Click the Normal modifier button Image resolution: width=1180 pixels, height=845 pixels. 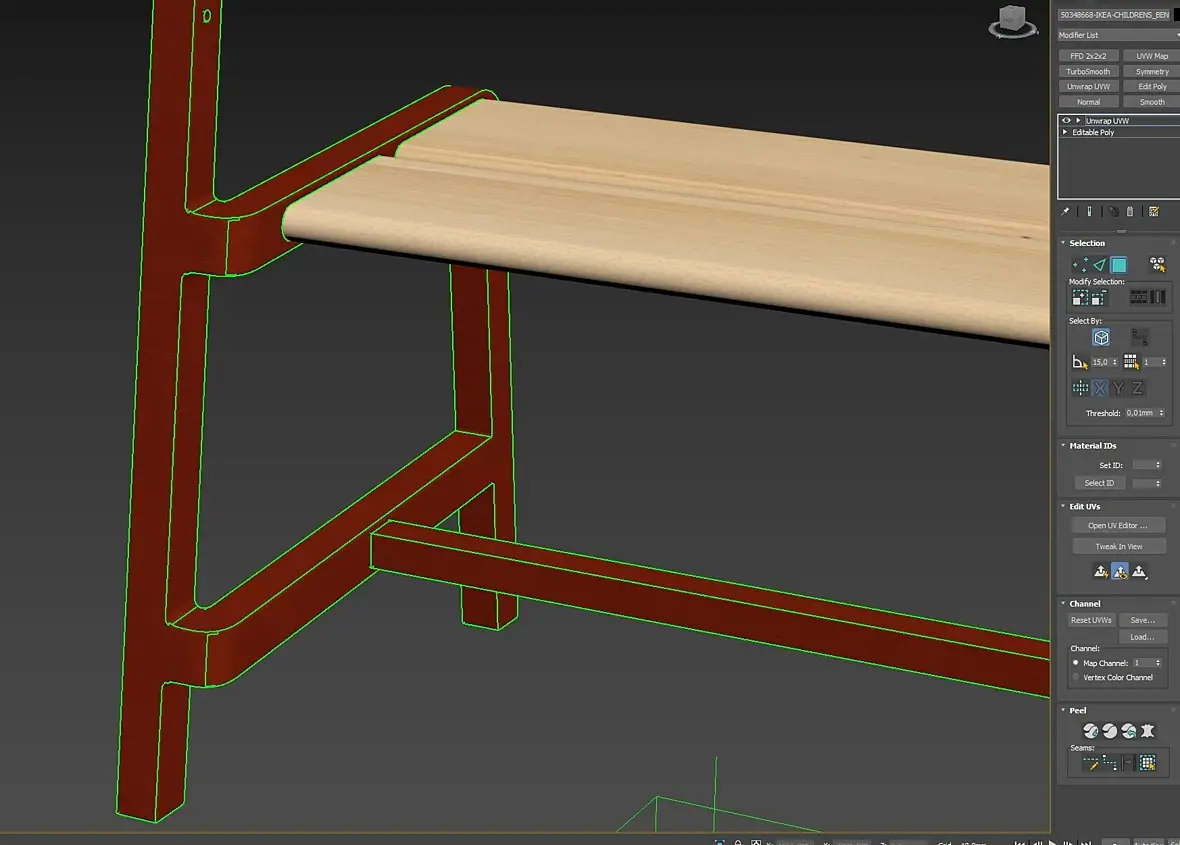tap(1088, 102)
